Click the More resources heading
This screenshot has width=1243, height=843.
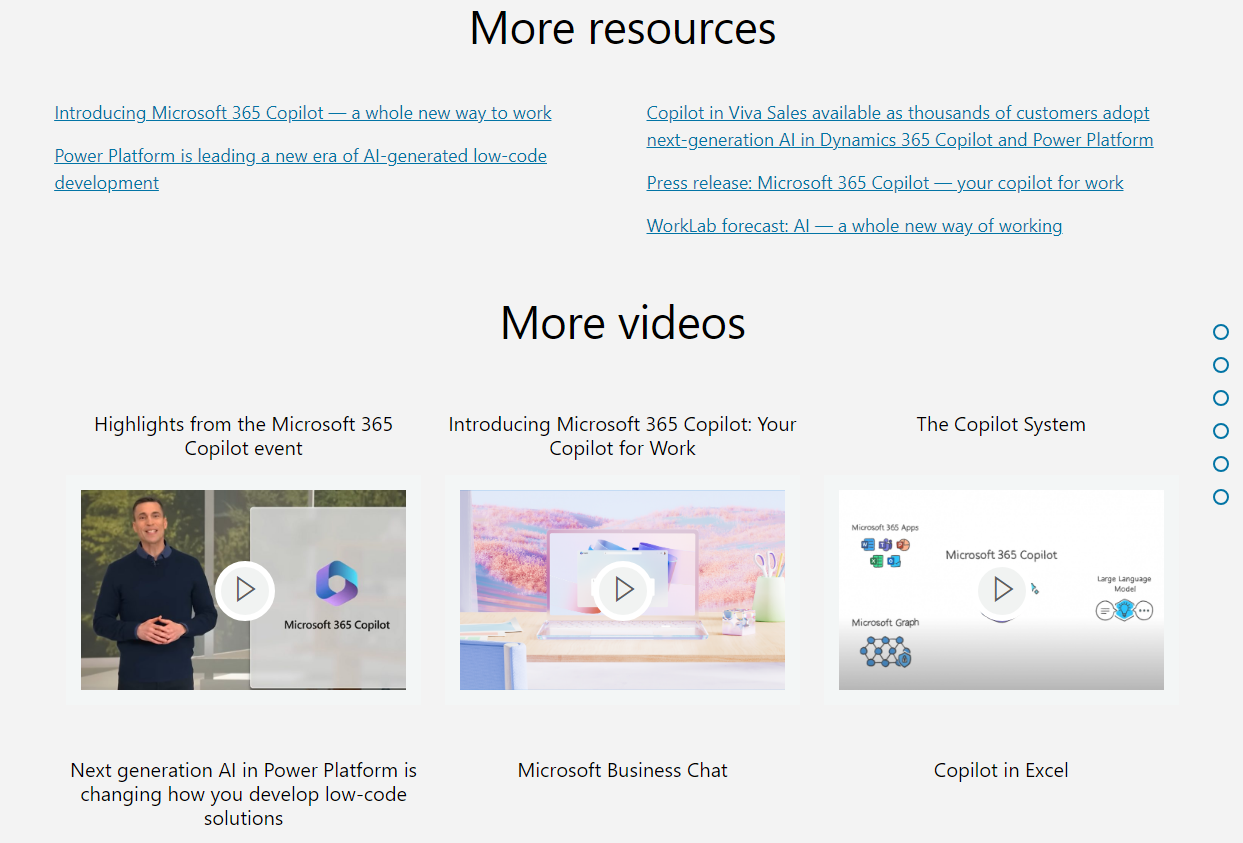[x=623, y=28]
